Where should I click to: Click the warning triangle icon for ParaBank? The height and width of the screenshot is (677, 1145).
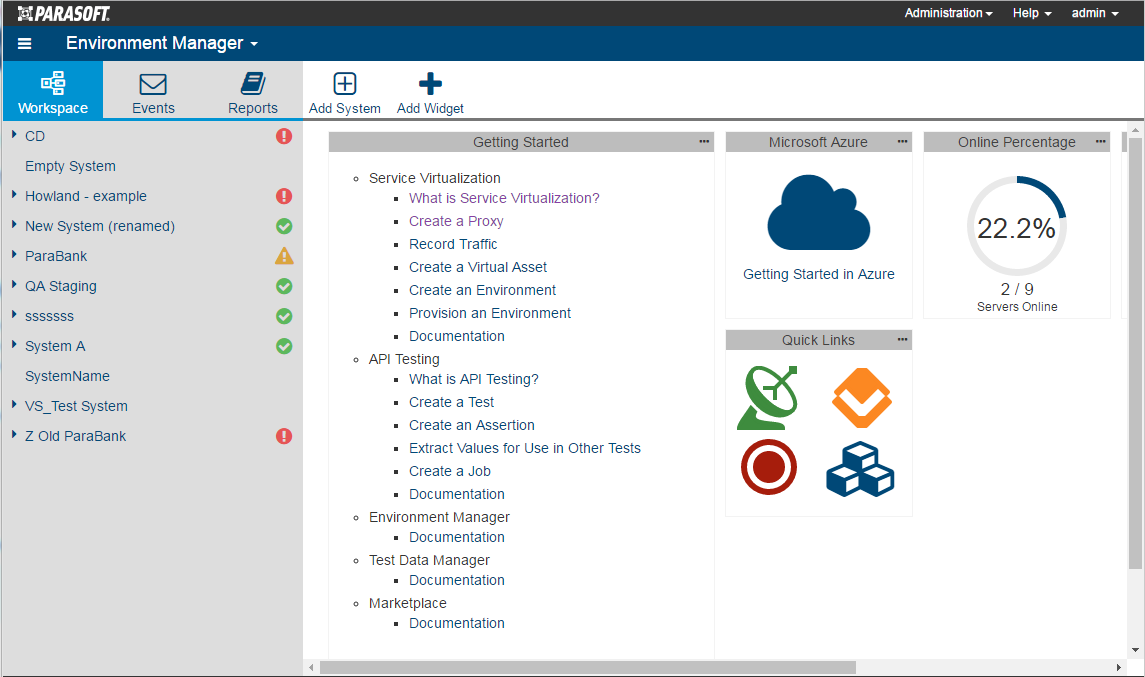[284, 256]
